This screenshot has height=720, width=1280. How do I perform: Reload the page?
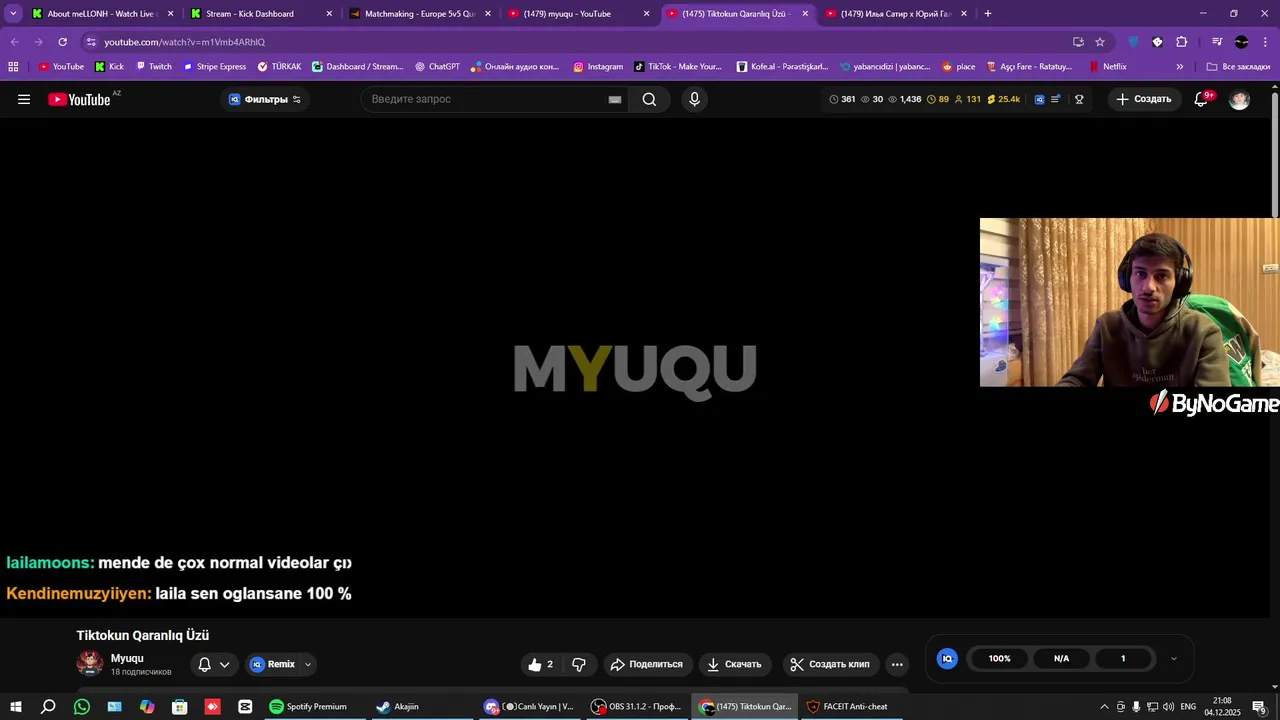tap(62, 42)
